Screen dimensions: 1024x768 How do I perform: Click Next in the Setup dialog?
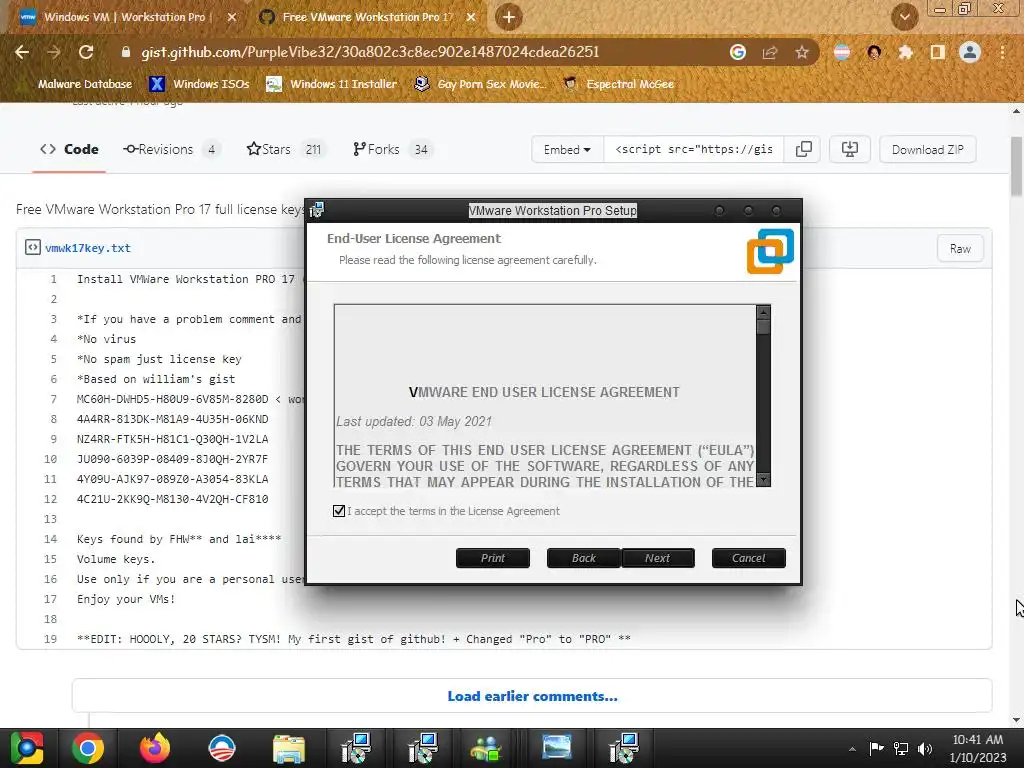click(x=658, y=558)
